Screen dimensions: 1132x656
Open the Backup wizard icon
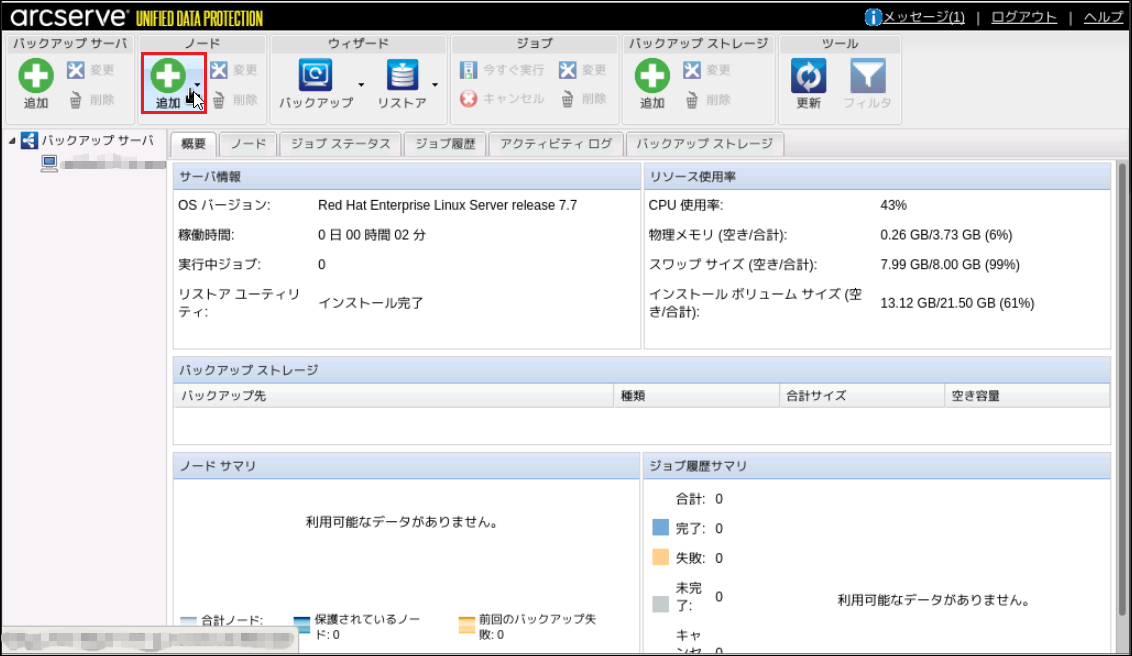(x=316, y=76)
